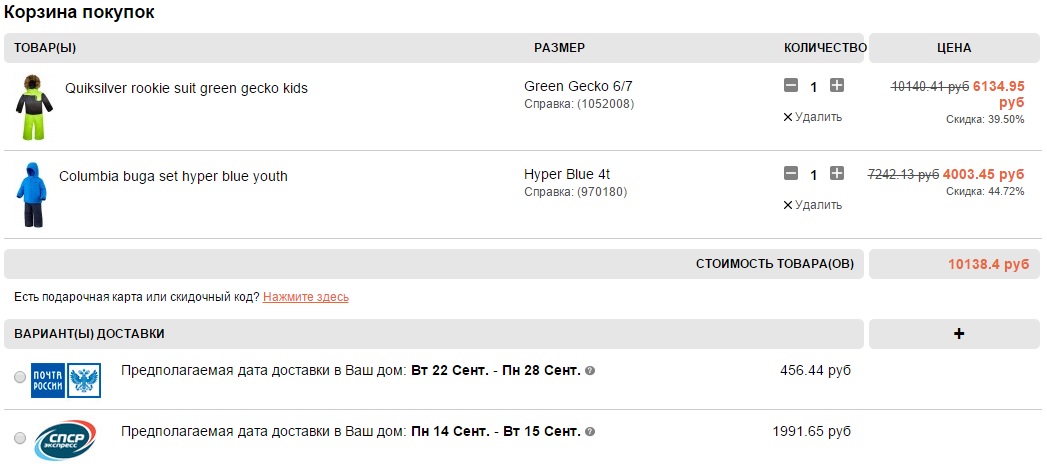View blue Columbia set thumbnail

(30, 194)
